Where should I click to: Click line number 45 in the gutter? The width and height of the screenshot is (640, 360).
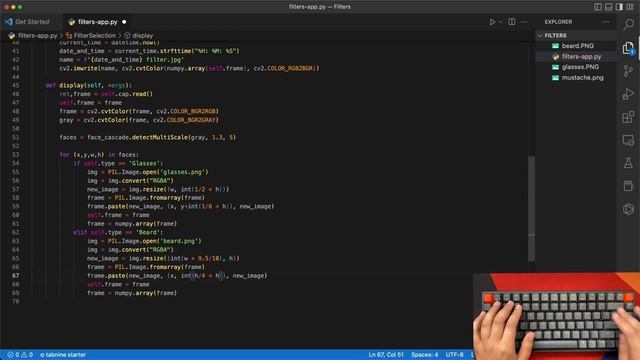coord(16,85)
